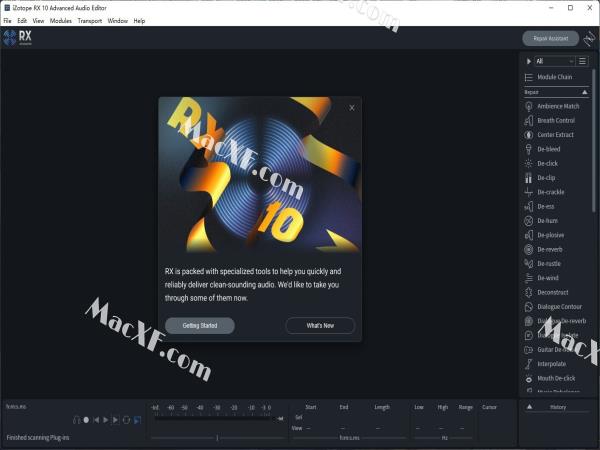The height and width of the screenshot is (450, 600).
Task: Open the All module filter dropdown
Action: pos(554,61)
